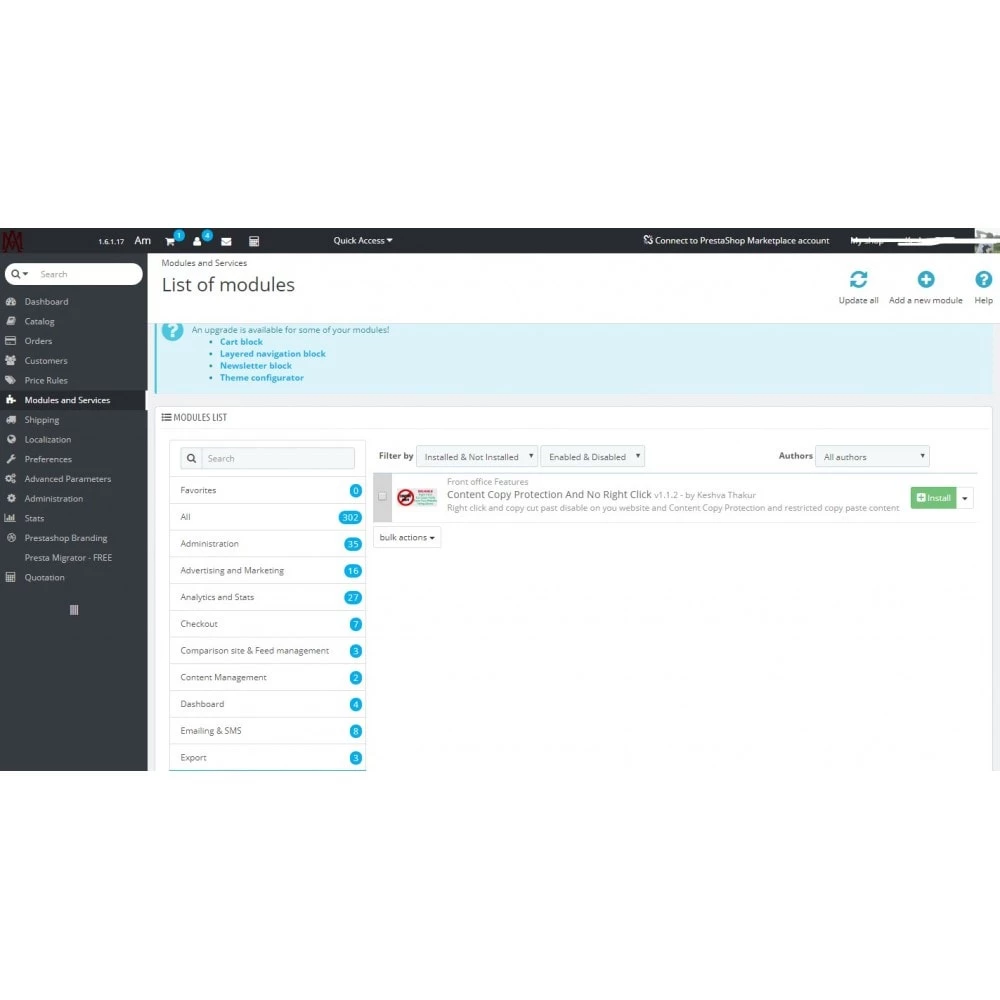Click the Front office Features label
The image size is (1000, 1000).
[487, 482]
